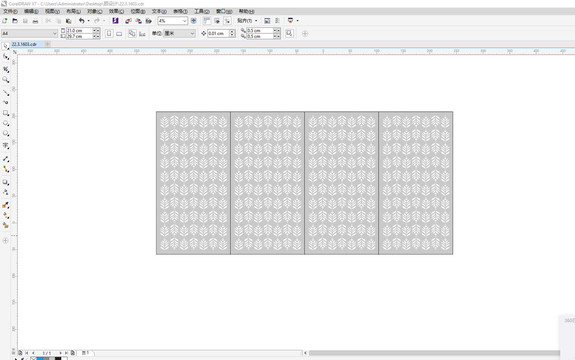
Task: Select the Crop tool
Action: click(6, 69)
